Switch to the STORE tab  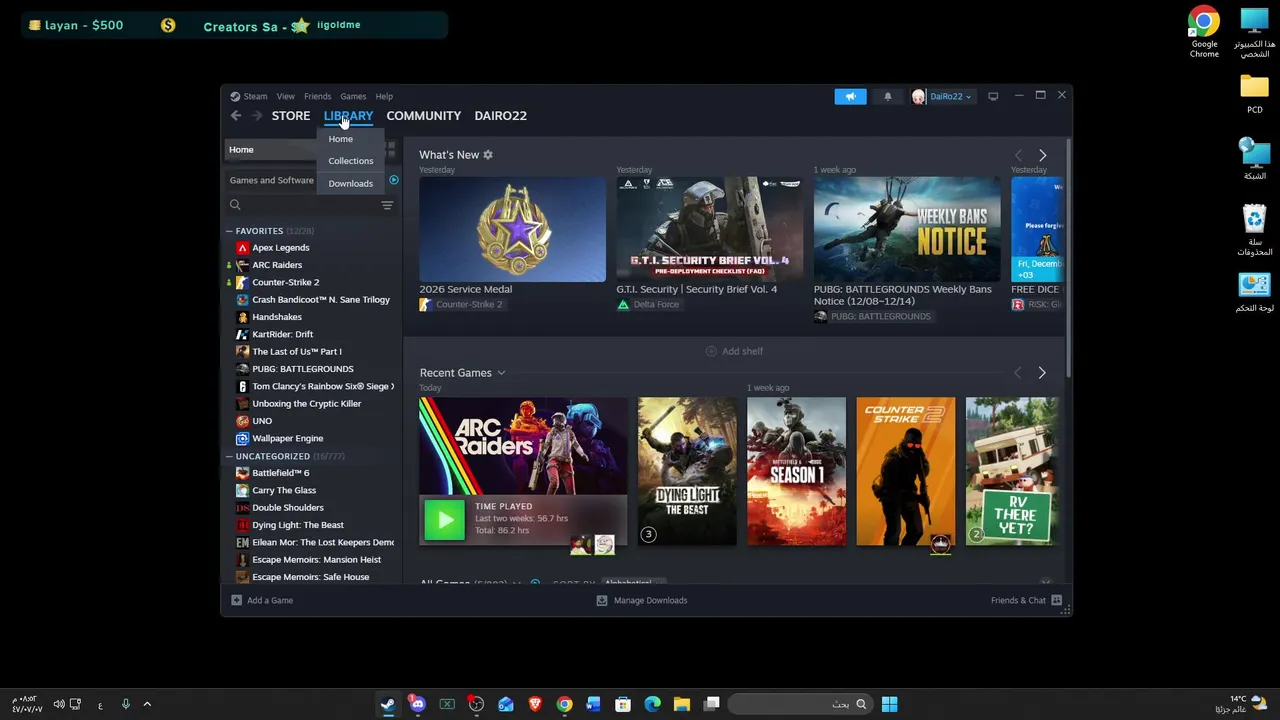(x=291, y=116)
